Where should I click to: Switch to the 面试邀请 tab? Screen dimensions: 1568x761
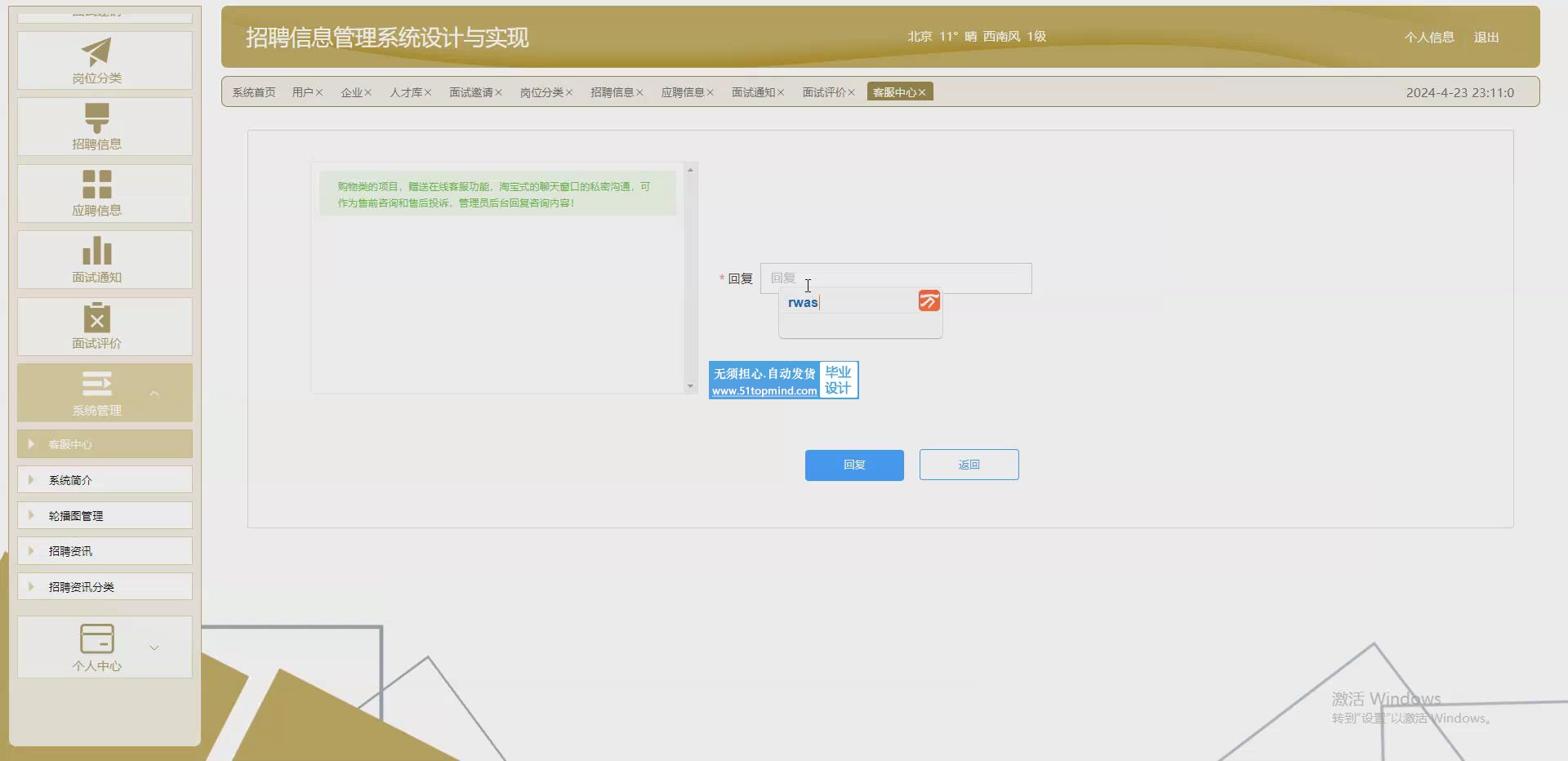(x=471, y=92)
